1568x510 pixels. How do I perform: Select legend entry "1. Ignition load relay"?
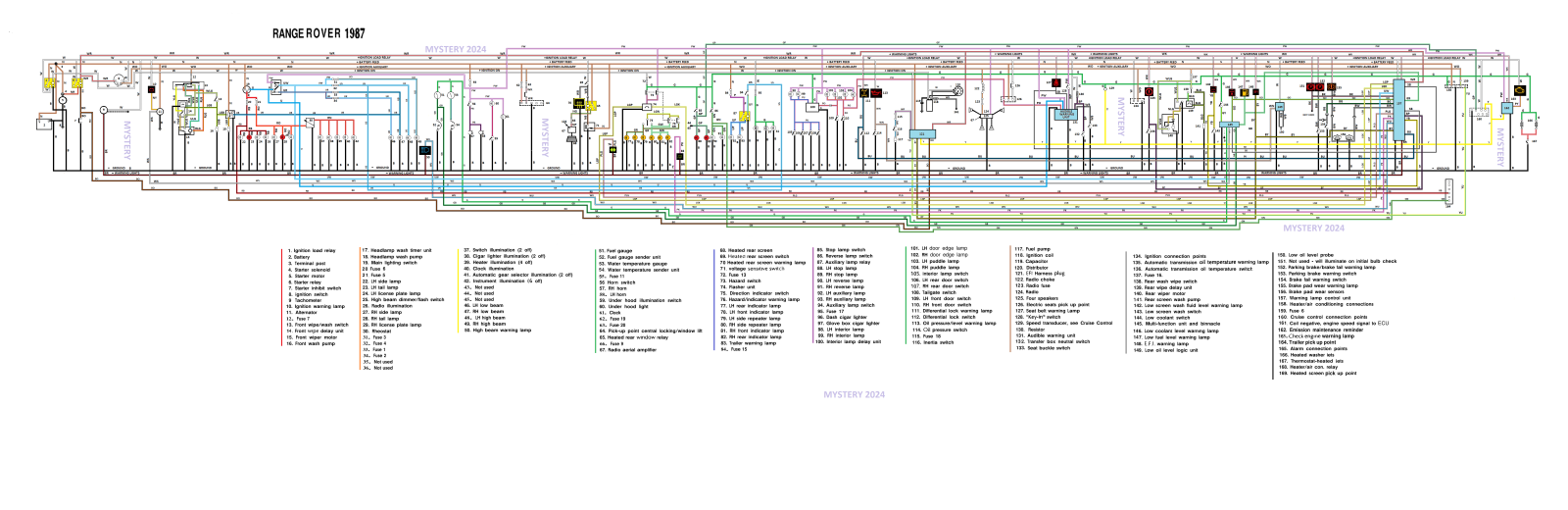pyautogui.click(x=312, y=251)
